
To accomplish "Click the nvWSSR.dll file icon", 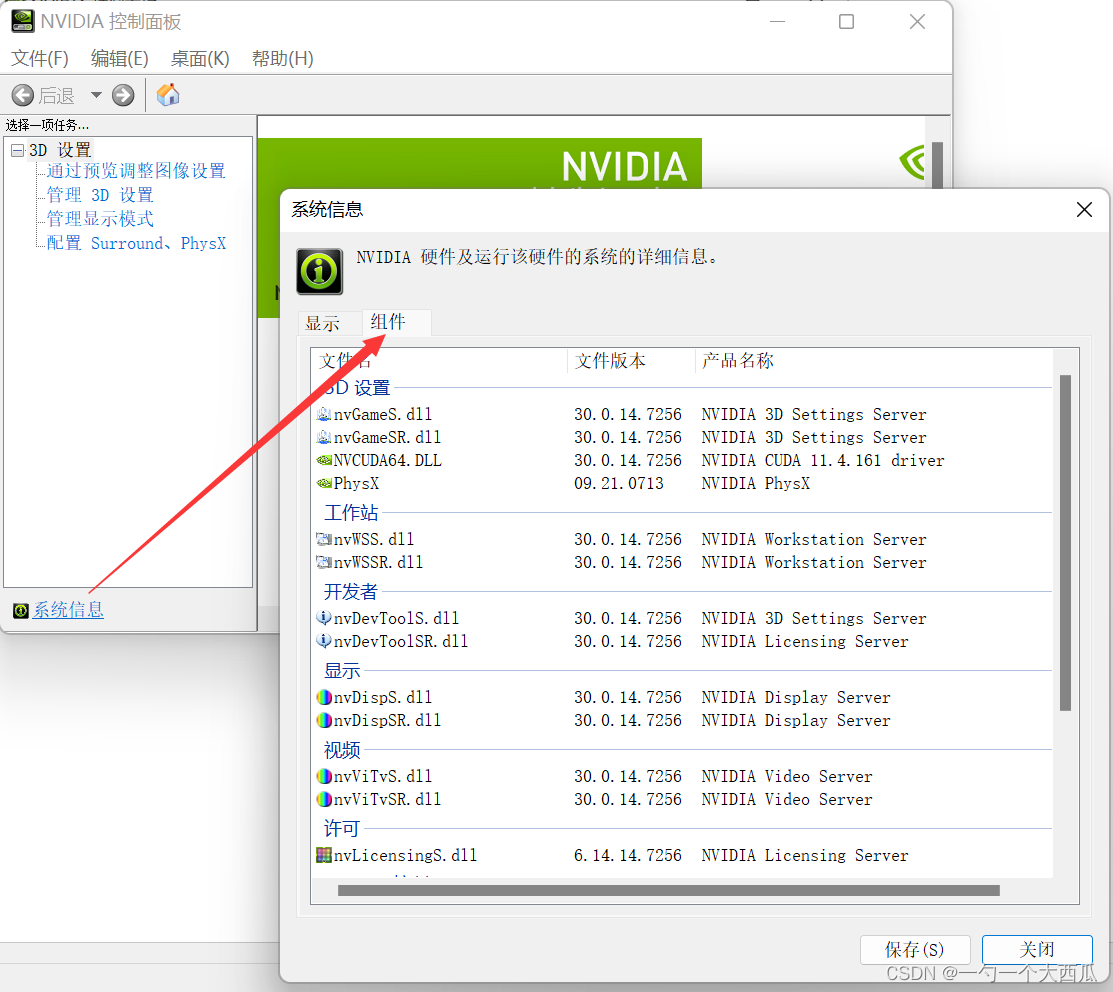I will pyautogui.click(x=324, y=561).
